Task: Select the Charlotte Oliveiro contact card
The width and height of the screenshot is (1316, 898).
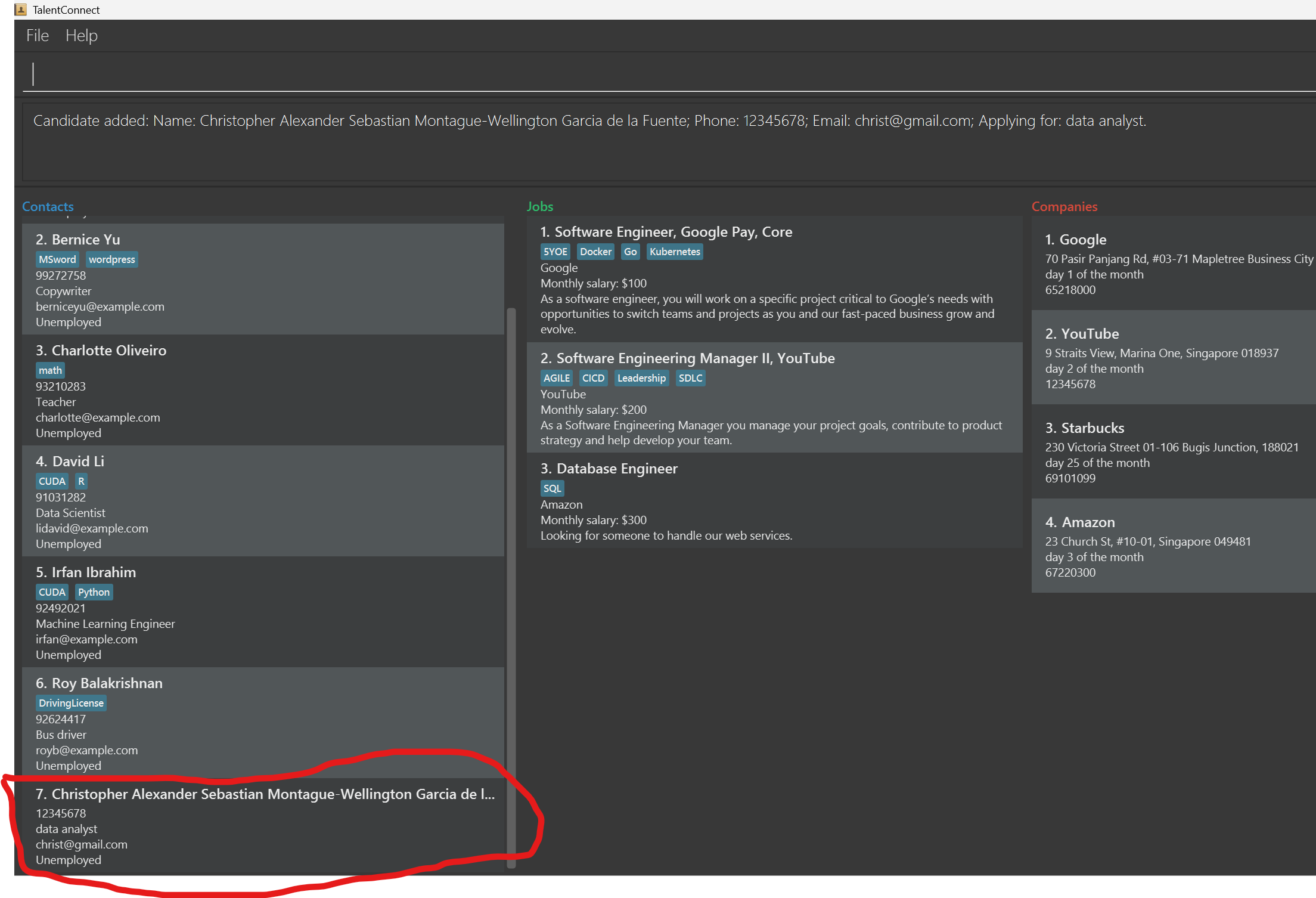Action: (x=262, y=390)
